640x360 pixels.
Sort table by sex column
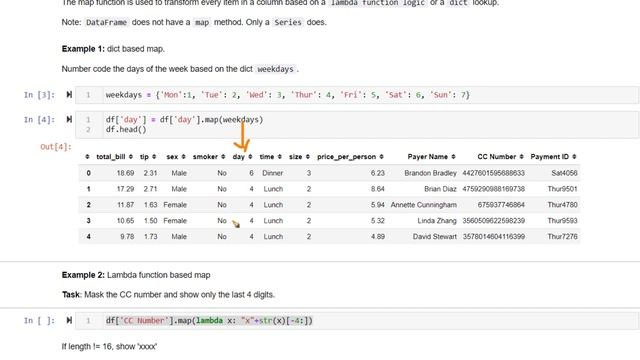click(x=183, y=157)
